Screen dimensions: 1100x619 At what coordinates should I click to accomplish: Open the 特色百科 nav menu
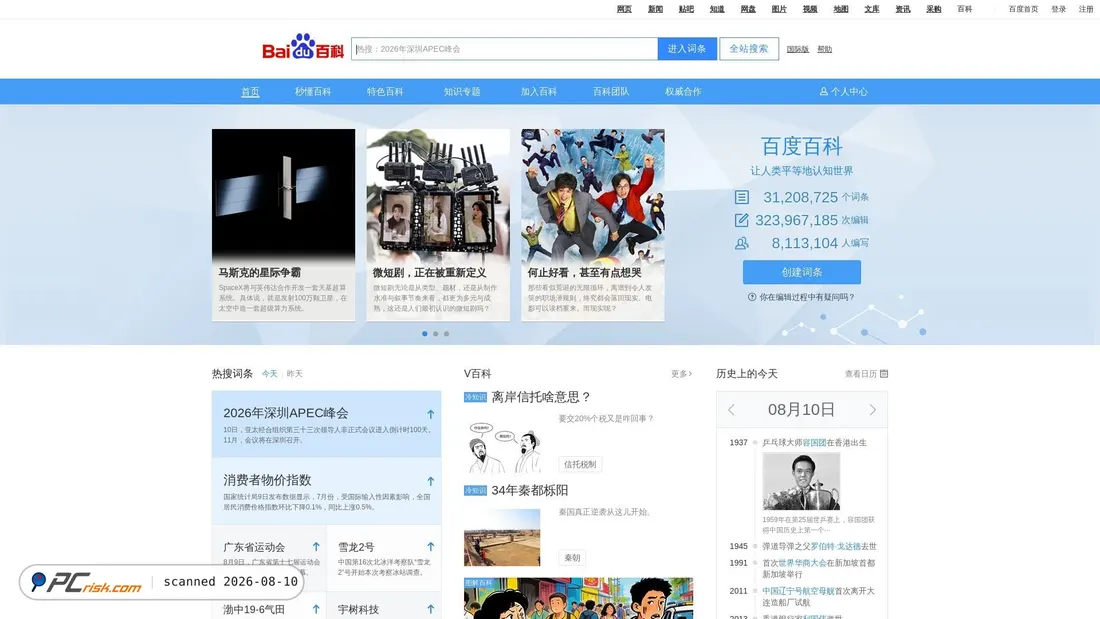click(x=385, y=92)
